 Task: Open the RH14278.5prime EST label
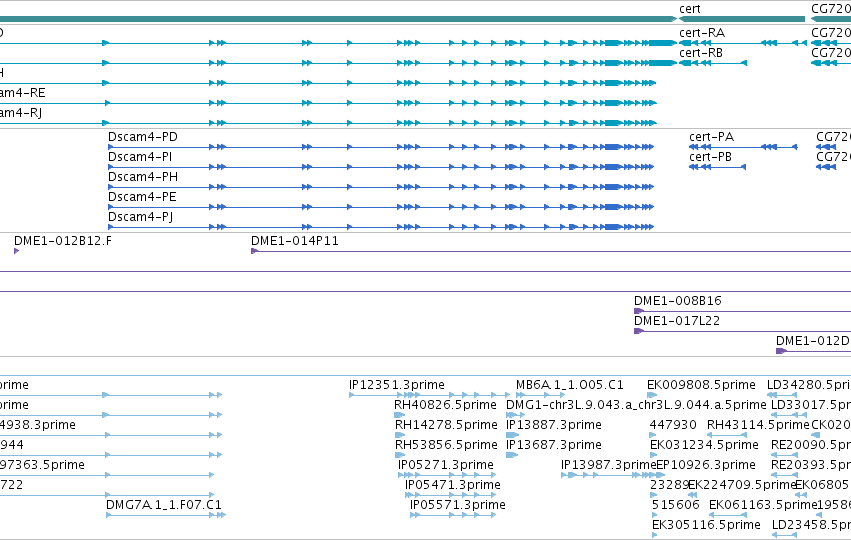pos(446,424)
